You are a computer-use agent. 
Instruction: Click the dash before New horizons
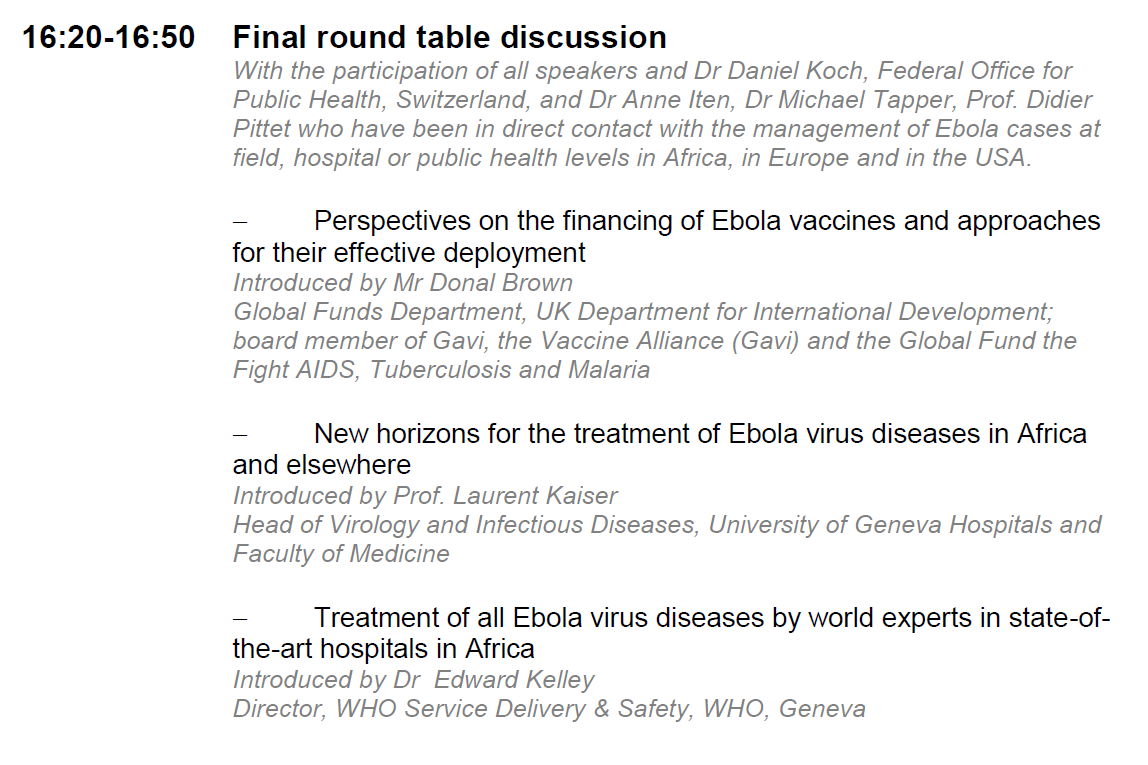[239, 435]
